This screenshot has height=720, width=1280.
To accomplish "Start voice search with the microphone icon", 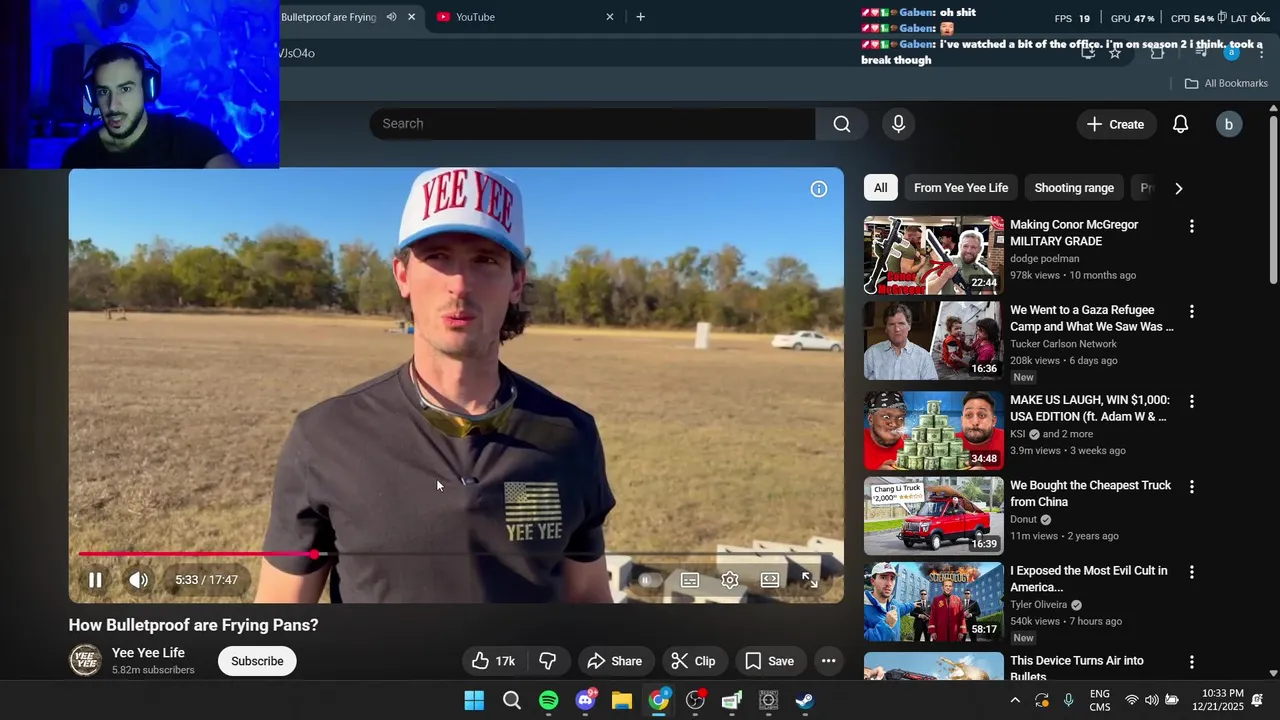I will pos(898,124).
